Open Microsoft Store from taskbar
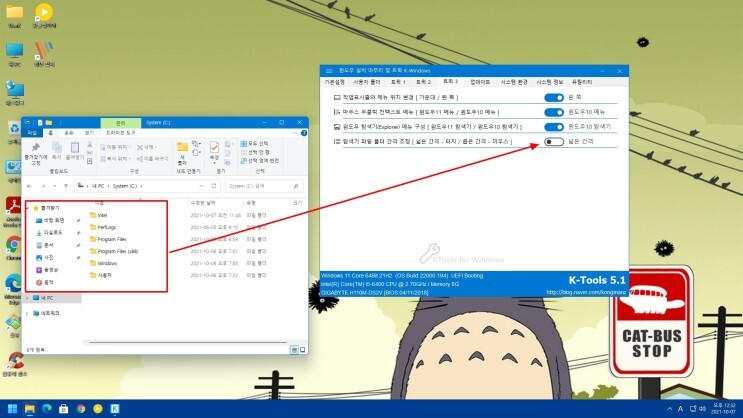This screenshot has width=743, height=418. coord(63,409)
